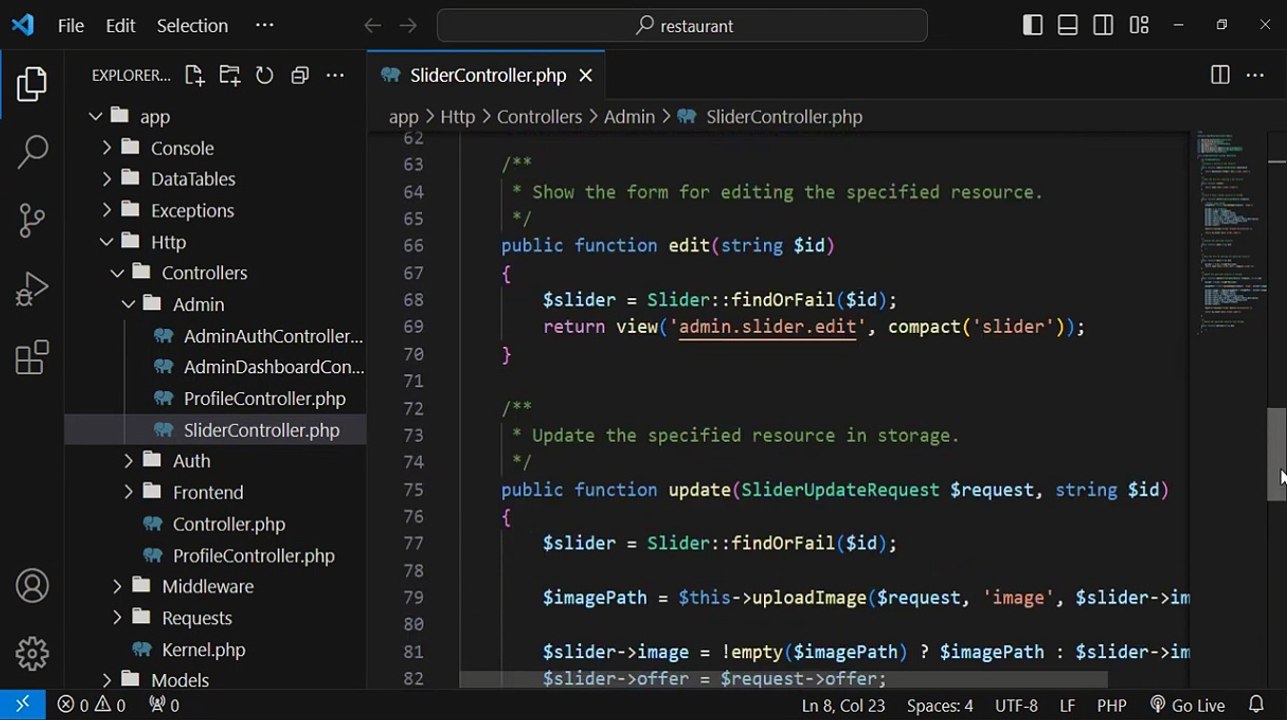Screen dimensions: 1287x720
Task: Open the Extensions view
Action: pyautogui.click(x=32, y=357)
